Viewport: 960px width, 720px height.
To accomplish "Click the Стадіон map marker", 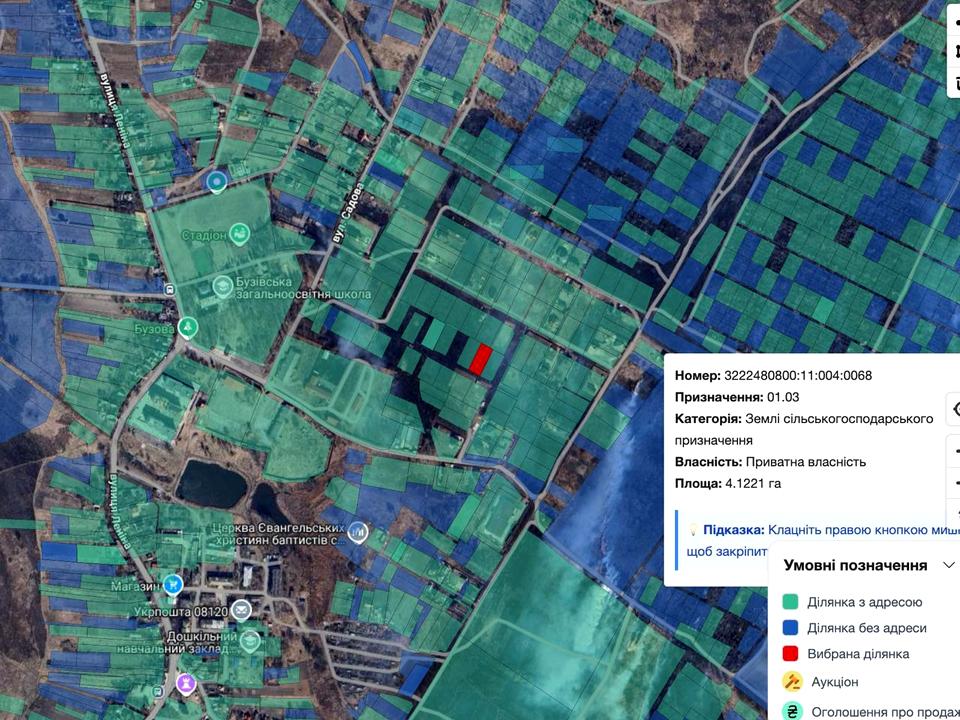I will tap(238, 235).
